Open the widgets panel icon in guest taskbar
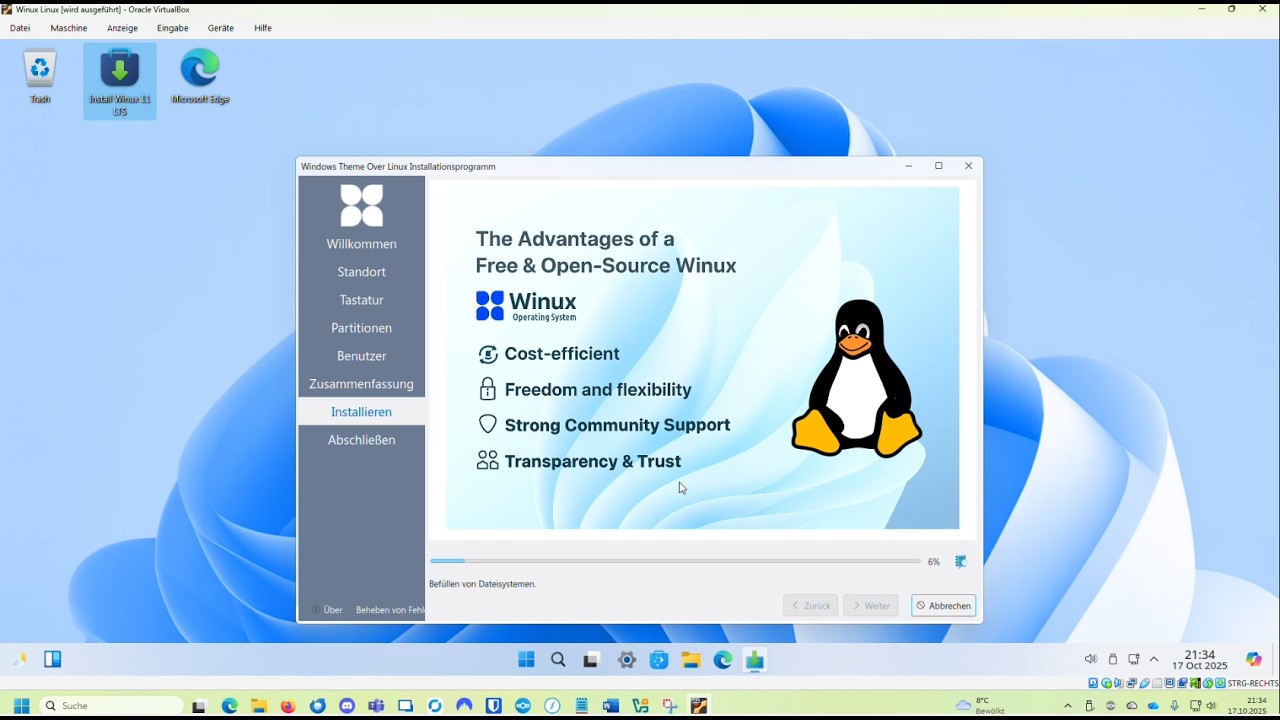 pyautogui.click(x=53, y=659)
